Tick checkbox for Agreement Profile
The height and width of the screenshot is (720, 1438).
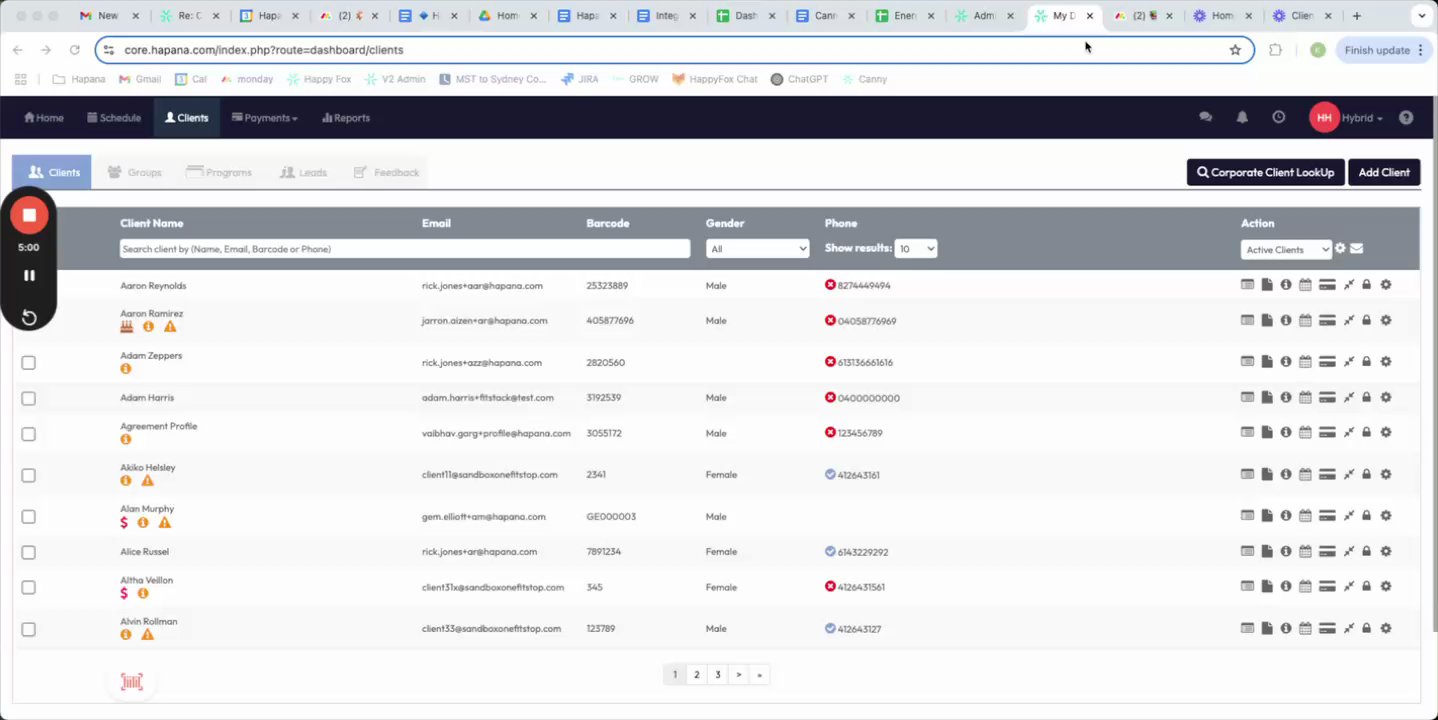28,434
